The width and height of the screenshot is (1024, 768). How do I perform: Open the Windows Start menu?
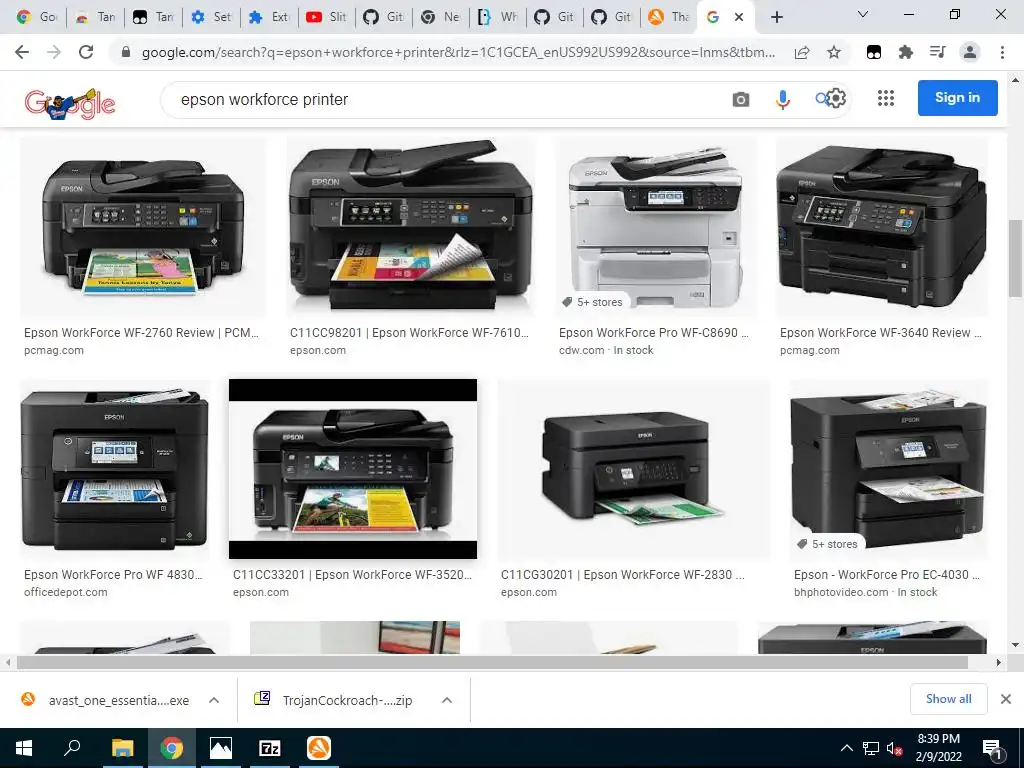point(24,748)
